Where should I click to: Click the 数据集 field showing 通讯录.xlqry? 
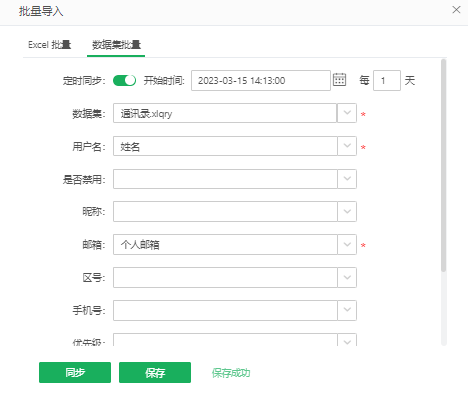tap(225, 113)
